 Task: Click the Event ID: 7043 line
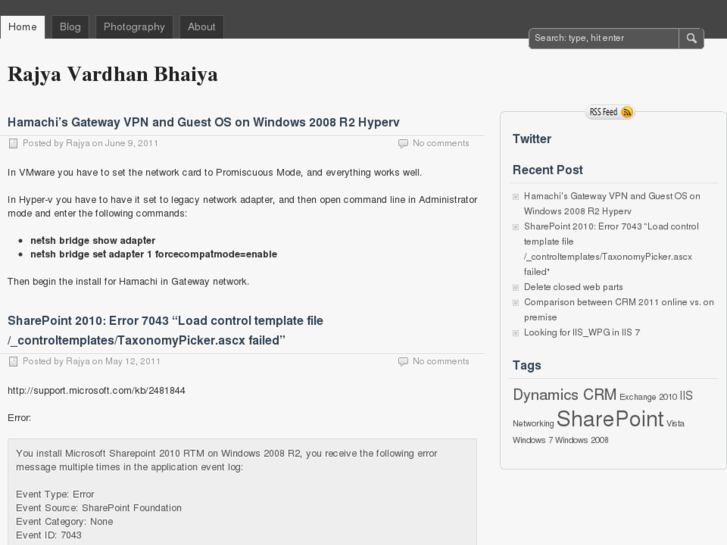pyautogui.click(x=49, y=535)
